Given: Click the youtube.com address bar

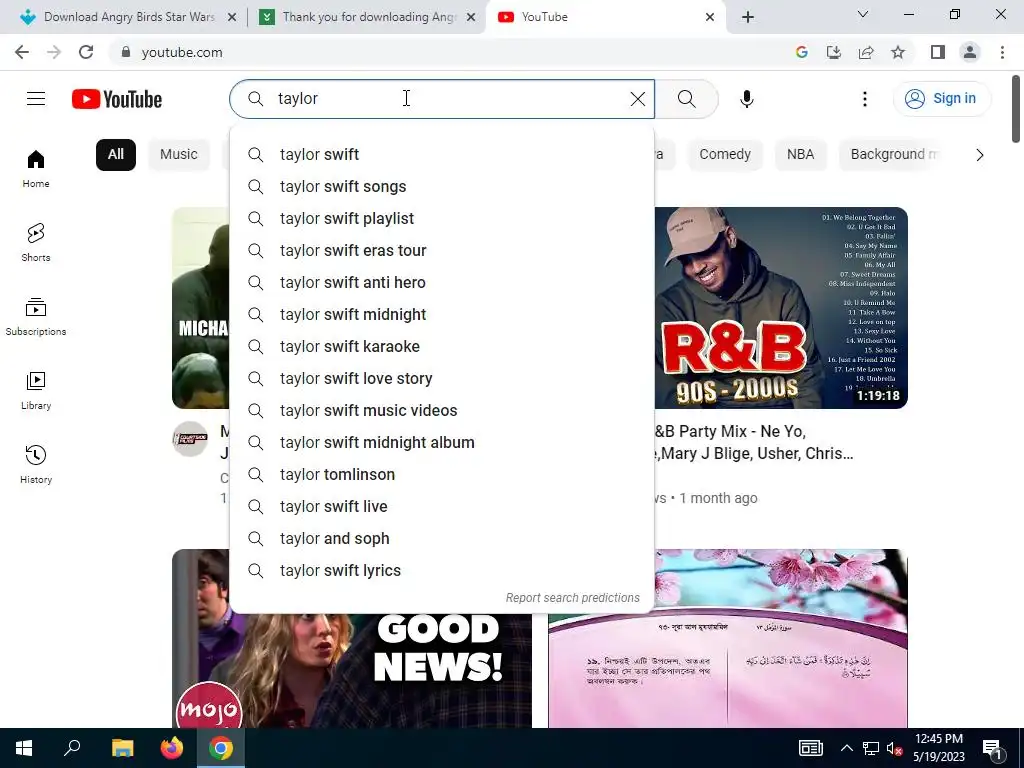Looking at the screenshot, I should click(451, 52).
